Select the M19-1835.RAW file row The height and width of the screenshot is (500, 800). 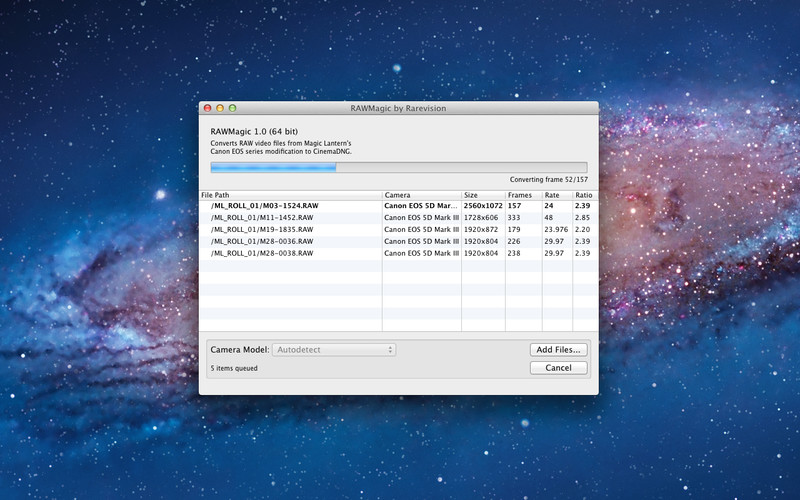(265, 230)
